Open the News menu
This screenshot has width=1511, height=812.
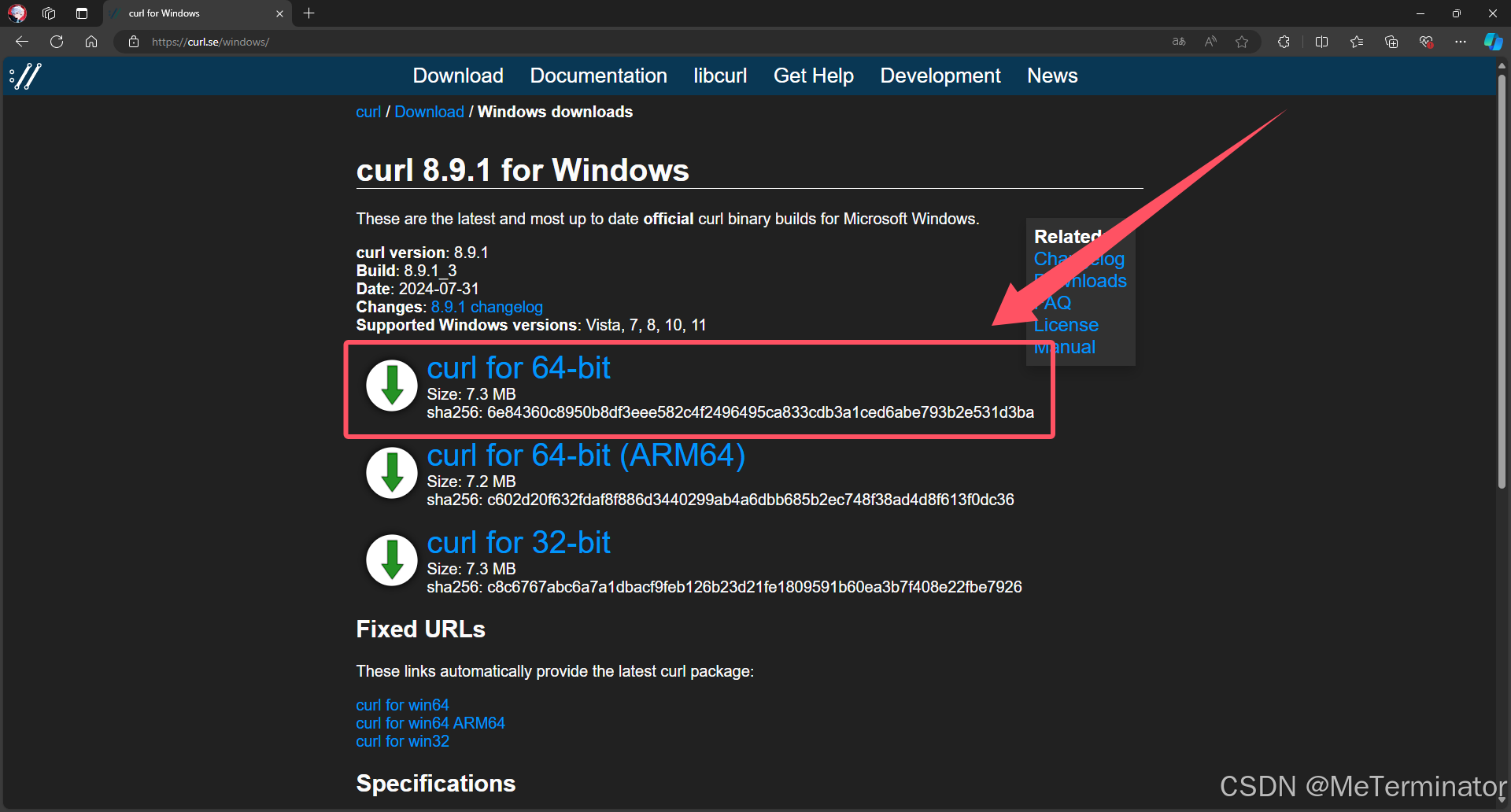pyautogui.click(x=1052, y=76)
